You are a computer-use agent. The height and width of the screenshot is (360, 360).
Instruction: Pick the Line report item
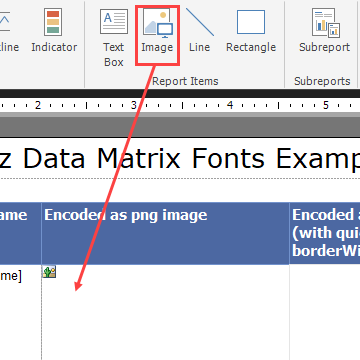(x=199, y=30)
